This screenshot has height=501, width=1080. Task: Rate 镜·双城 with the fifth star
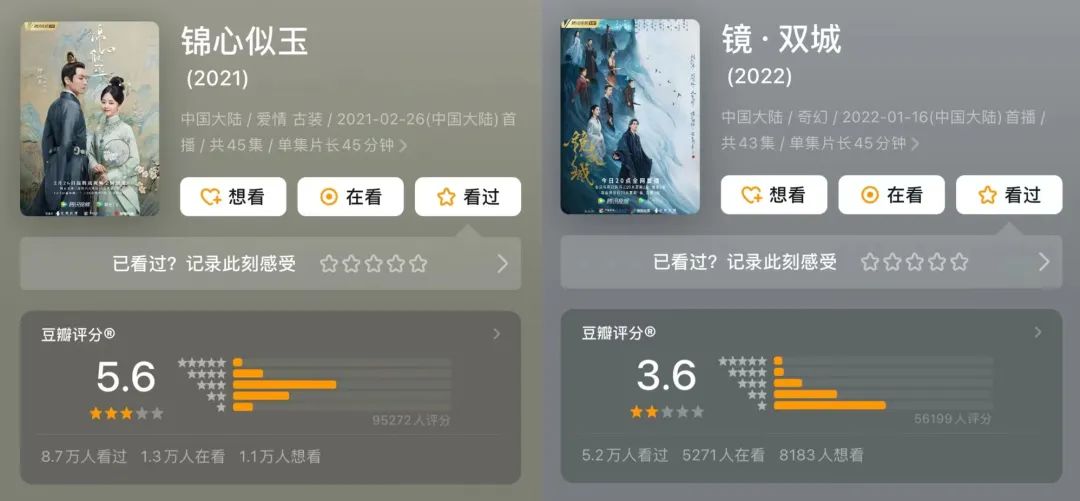coord(959,262)
